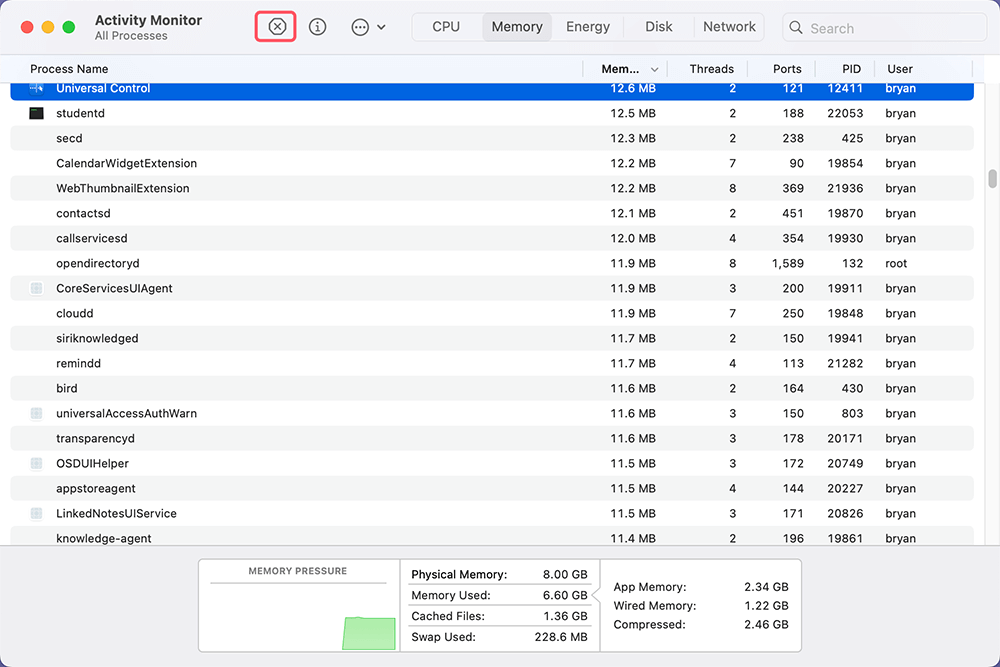Open the Energy tab
The image size is (1000, 667).
click(588, 27)
